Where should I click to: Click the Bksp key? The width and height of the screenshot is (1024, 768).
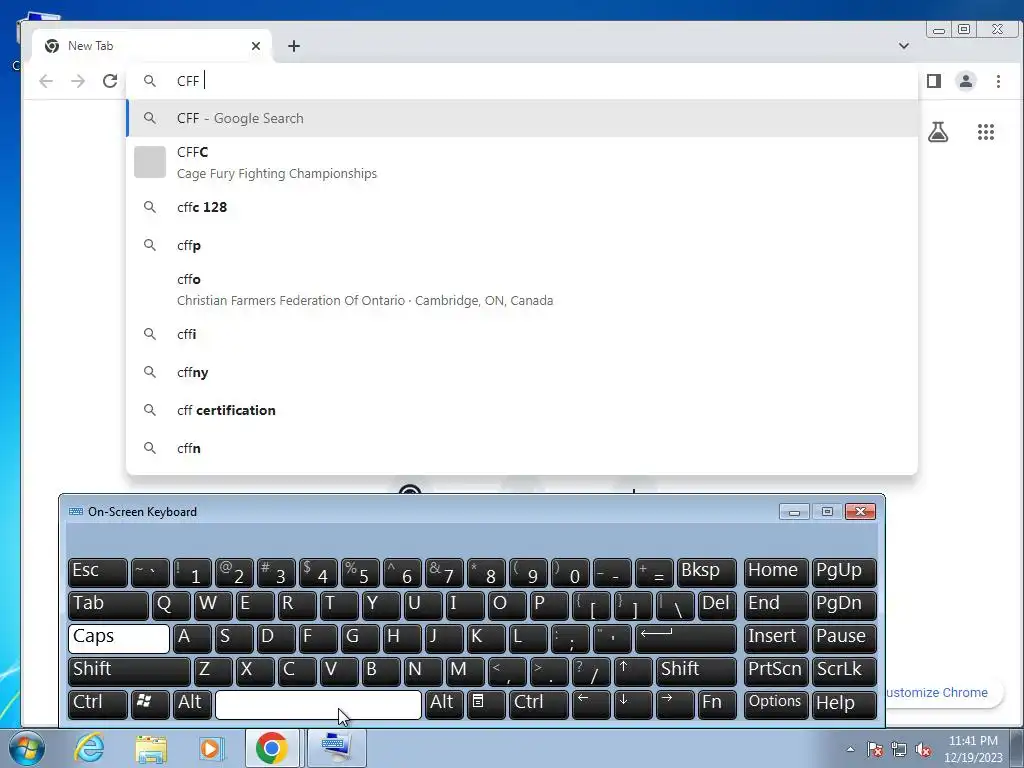(x=707, y=572)
